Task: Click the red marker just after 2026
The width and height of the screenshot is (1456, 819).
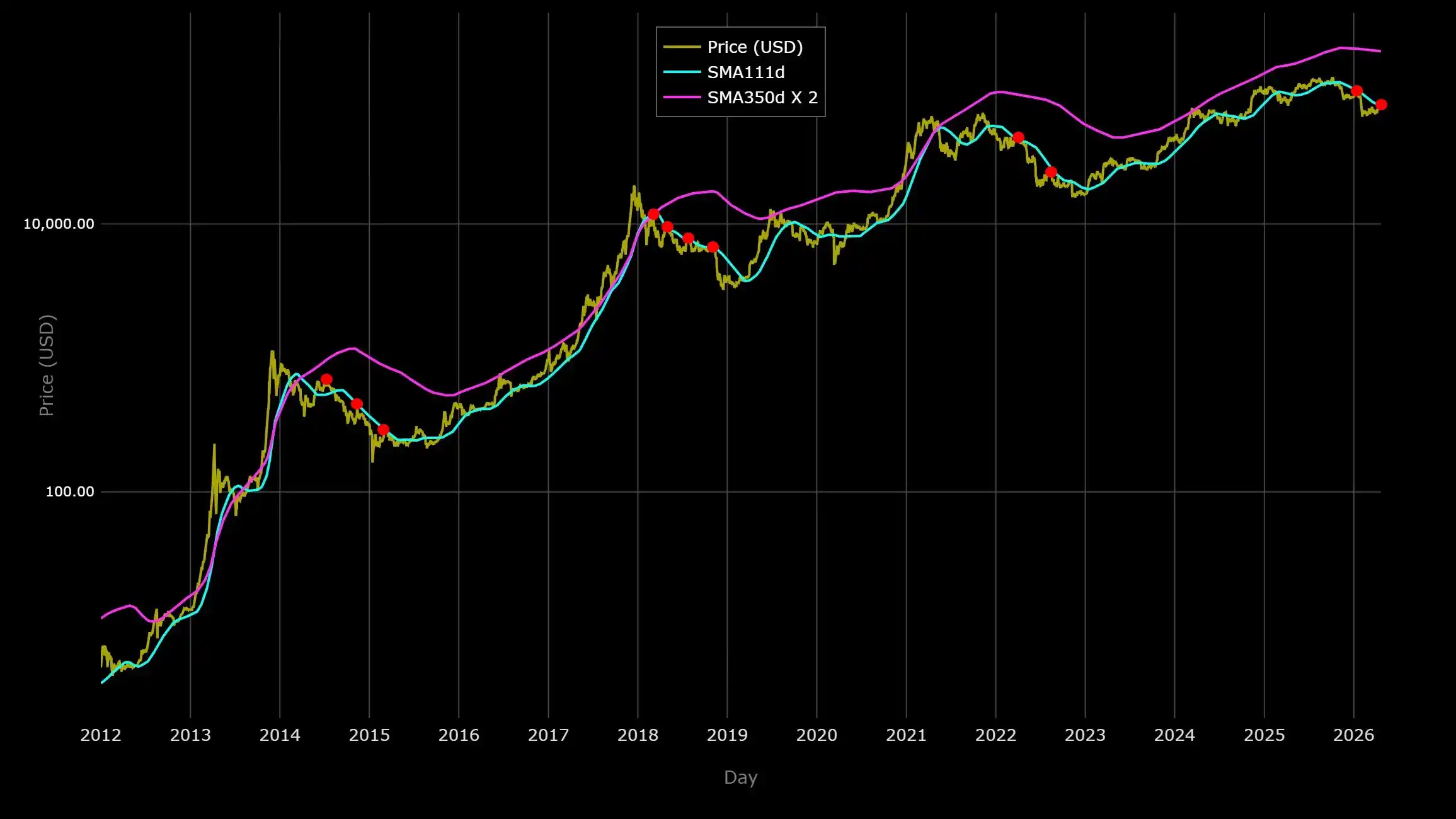Action: pos(1357,91)
